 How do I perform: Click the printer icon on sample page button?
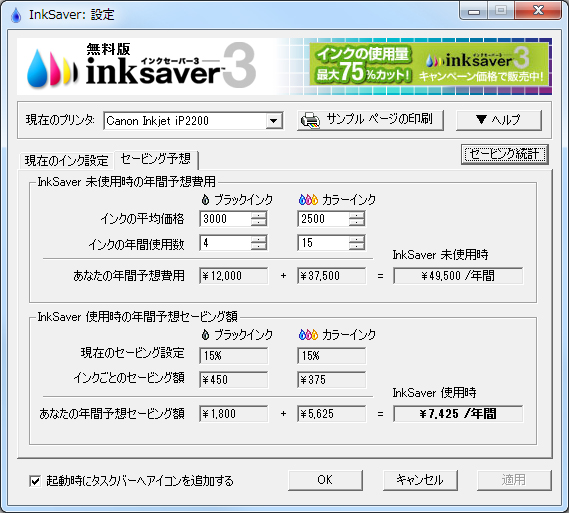[311, 120]
